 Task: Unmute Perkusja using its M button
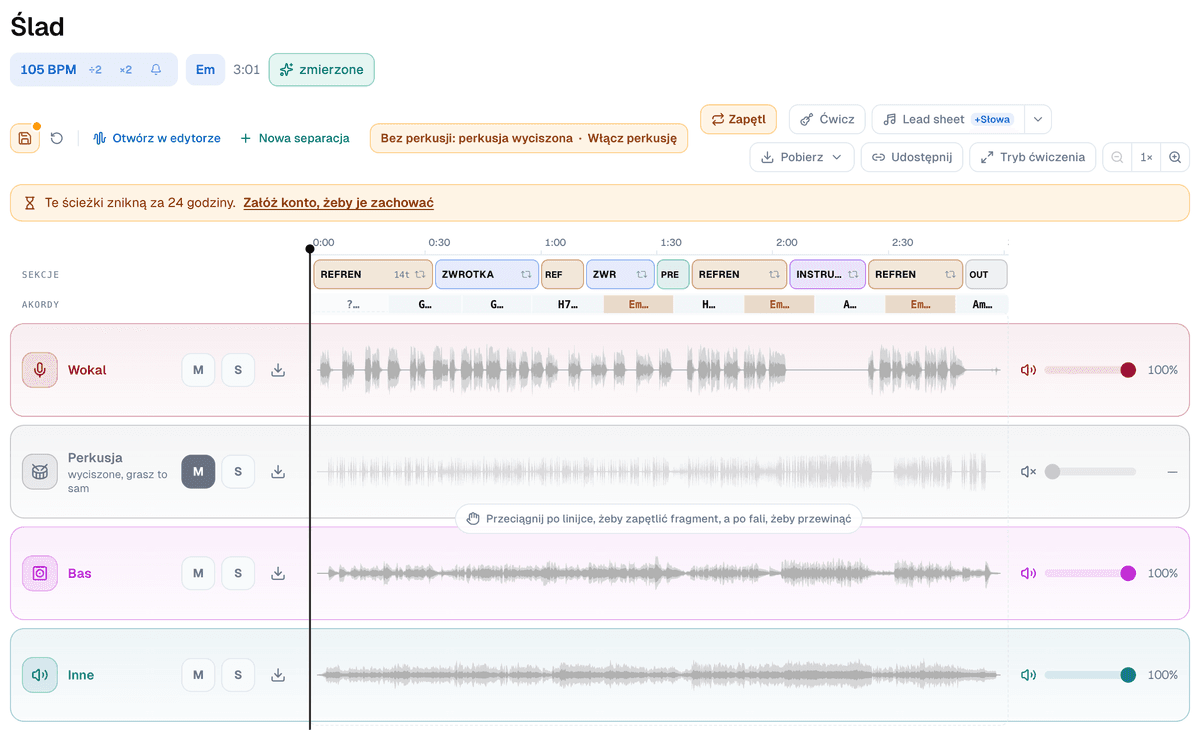(198, 472)
